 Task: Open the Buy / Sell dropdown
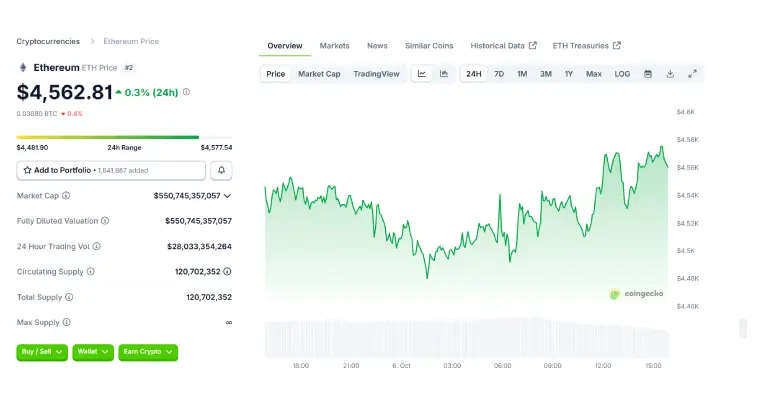click(43, 352)
